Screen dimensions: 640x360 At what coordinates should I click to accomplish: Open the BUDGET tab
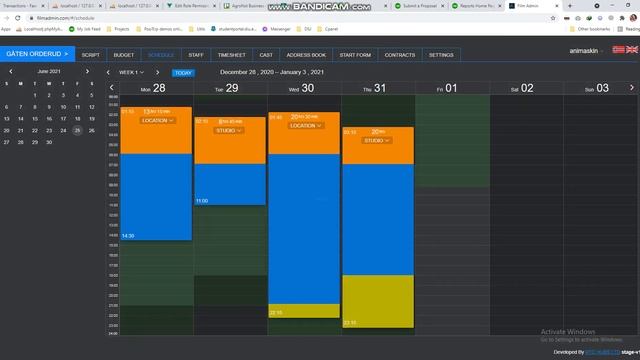pyautogui.click(x=124, y=55)
